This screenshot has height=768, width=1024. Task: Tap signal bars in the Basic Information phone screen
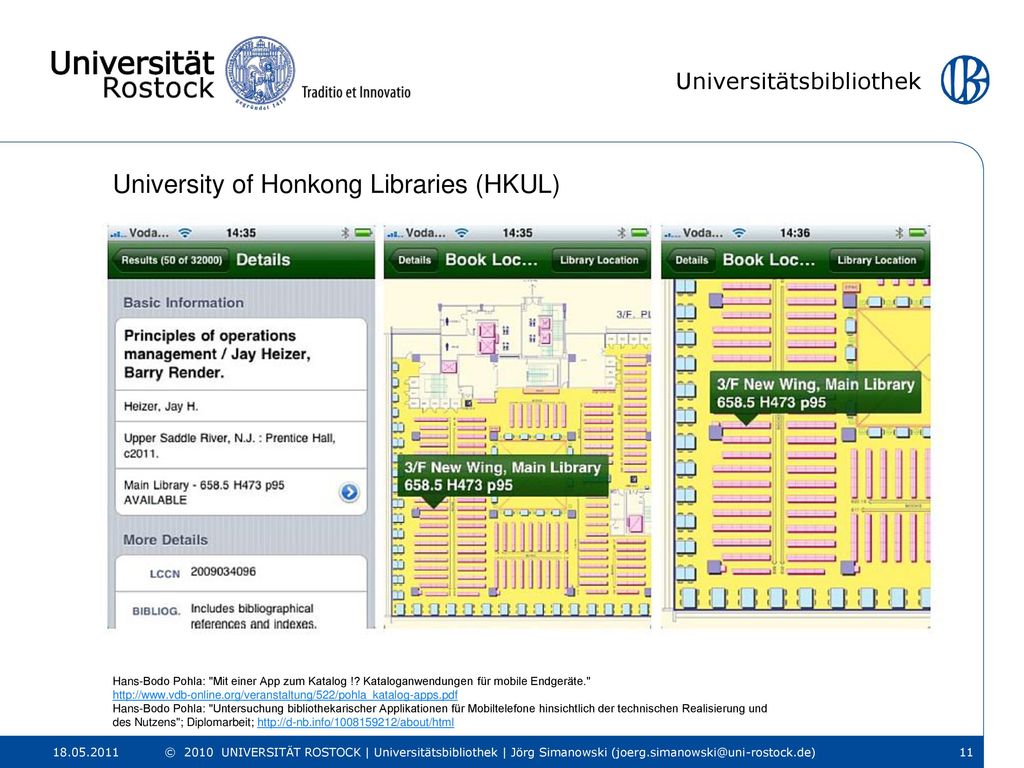point(118,233)
